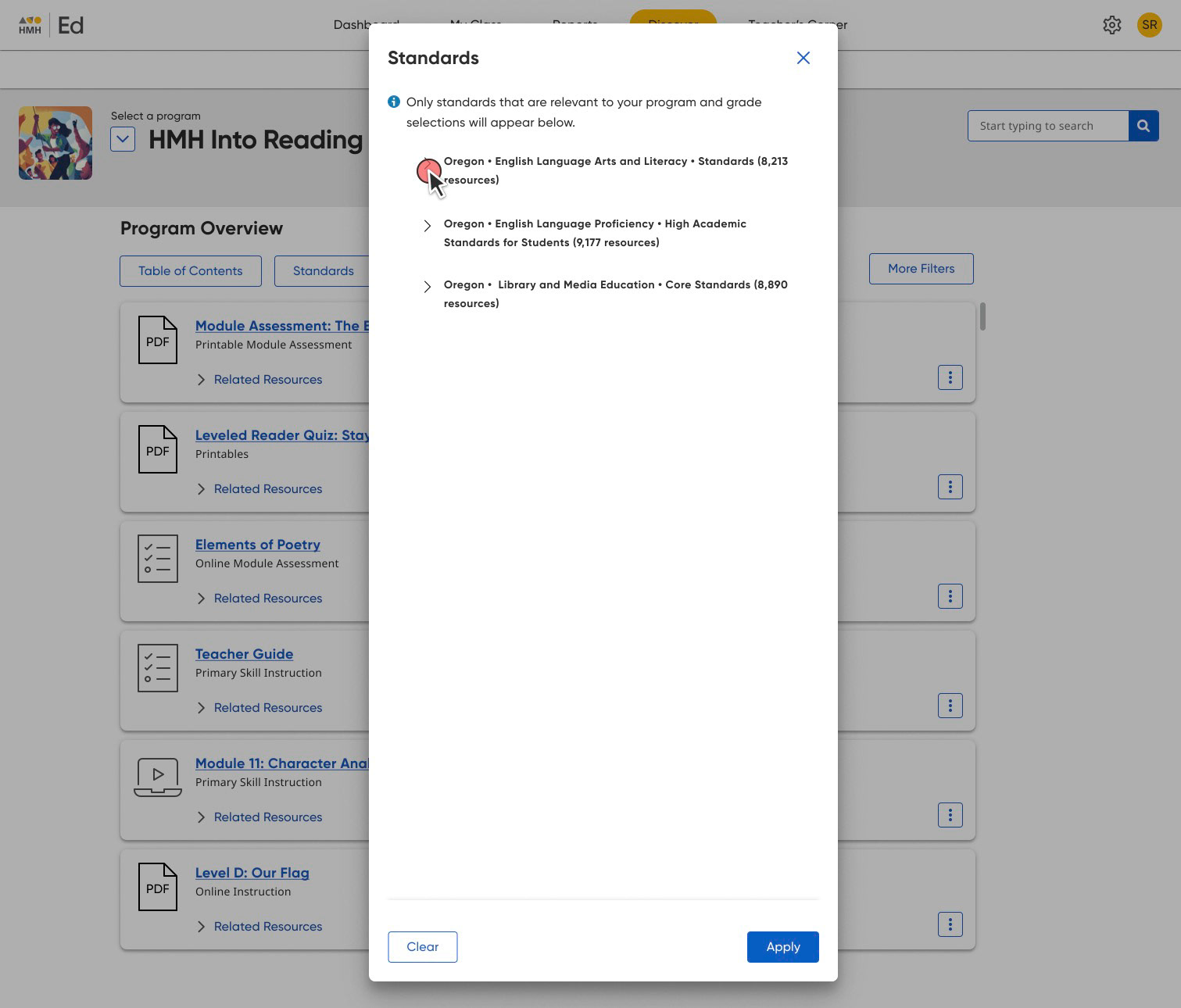
Task: Open options menu for Module 11 card
Action: pyautogui.click(x=950, y=815)
